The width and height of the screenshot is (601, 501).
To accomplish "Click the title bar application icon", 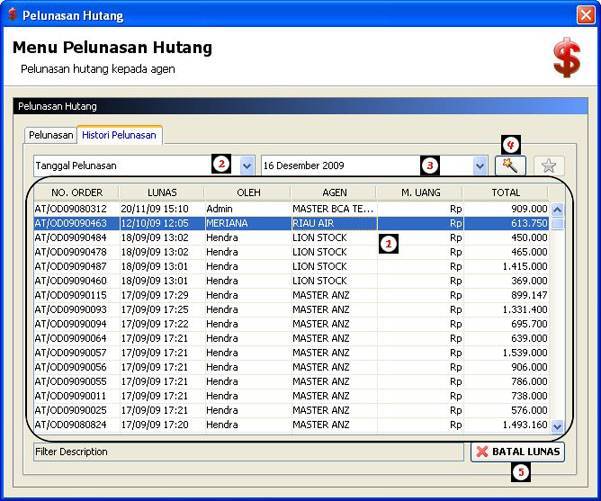I will tap(13, 15).
